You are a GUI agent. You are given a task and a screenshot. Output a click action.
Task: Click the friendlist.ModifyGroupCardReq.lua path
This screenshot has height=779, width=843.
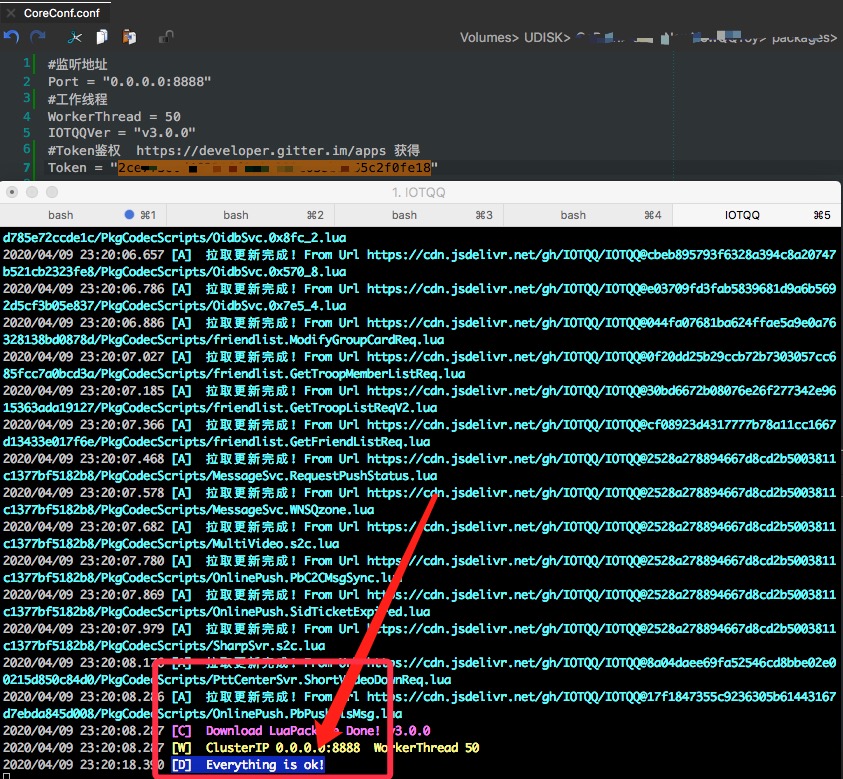(328, 340)
